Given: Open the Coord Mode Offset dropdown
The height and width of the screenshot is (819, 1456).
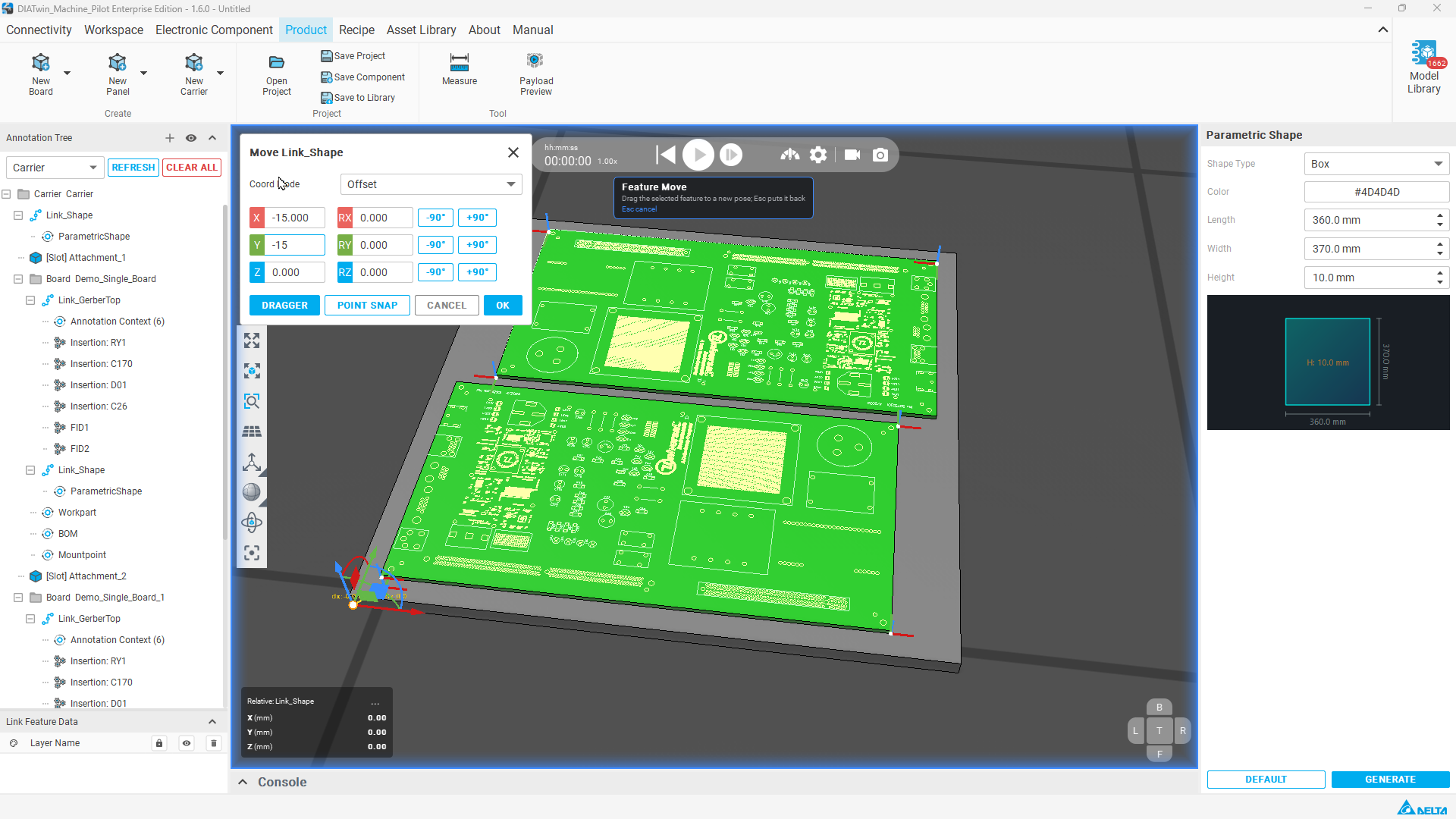Looking at the screenshot, I should point(431,184).
